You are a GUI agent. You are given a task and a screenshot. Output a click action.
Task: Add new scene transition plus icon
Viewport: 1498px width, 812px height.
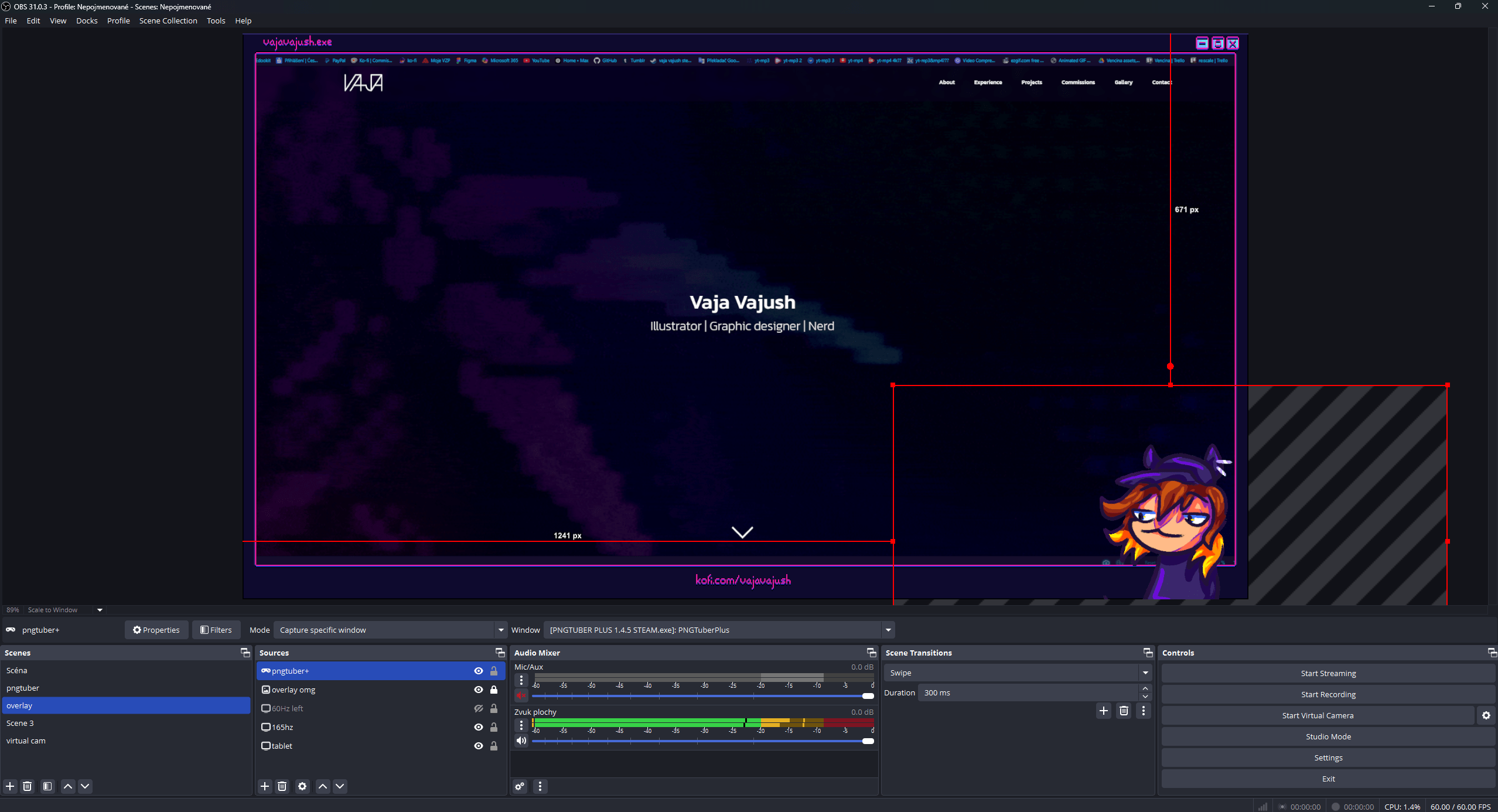point(1104,711)
